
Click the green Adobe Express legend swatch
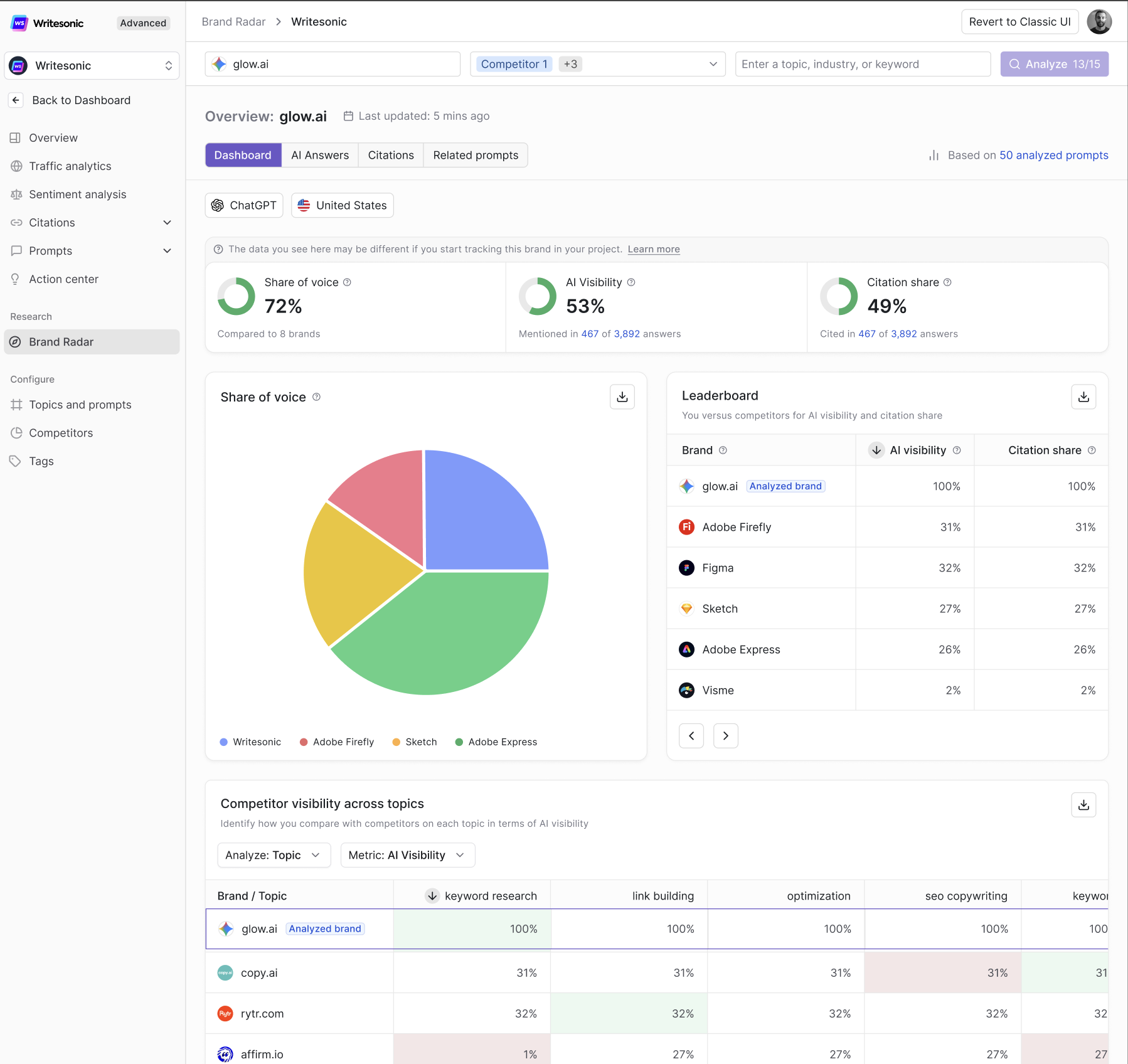459,742
